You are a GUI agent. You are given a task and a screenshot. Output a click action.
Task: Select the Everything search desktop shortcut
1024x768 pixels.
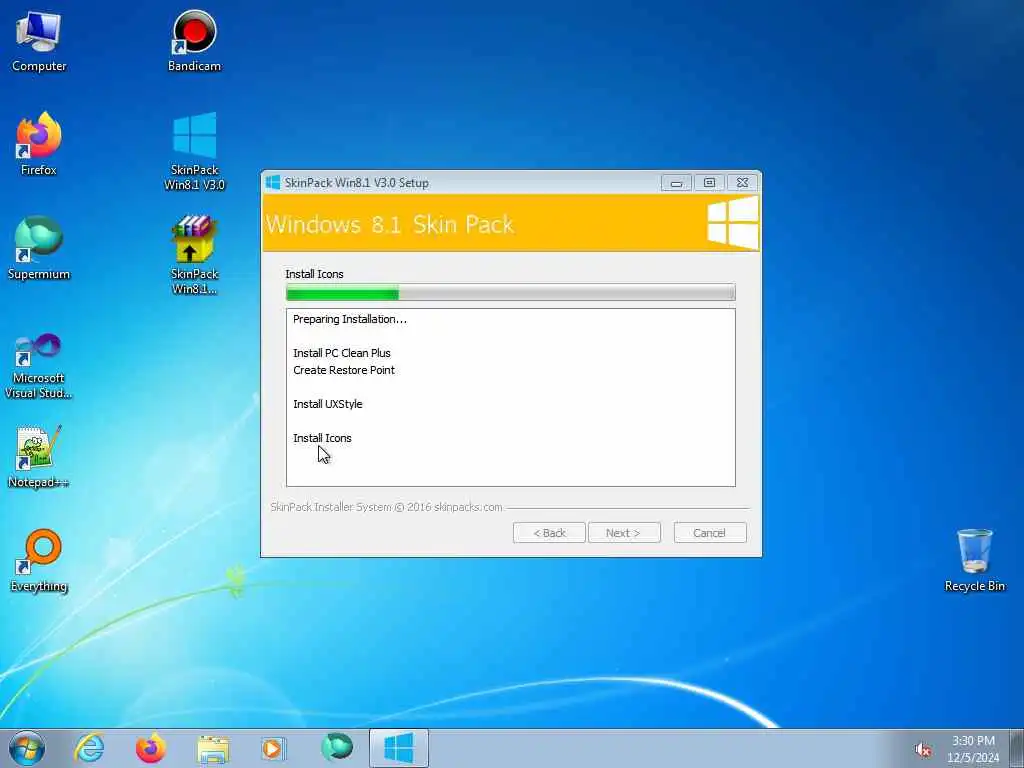tap(39, 561)
